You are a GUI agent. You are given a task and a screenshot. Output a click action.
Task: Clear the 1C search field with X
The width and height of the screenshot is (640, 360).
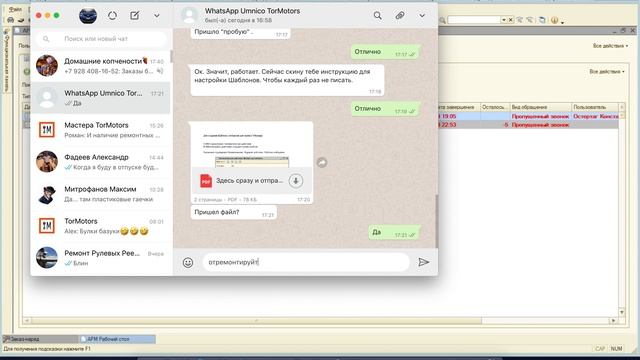point(510,20)
